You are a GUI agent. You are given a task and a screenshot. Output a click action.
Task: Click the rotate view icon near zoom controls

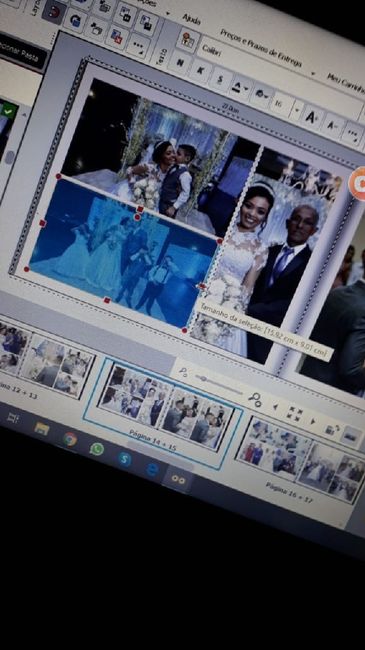click(x=332, y=429)
